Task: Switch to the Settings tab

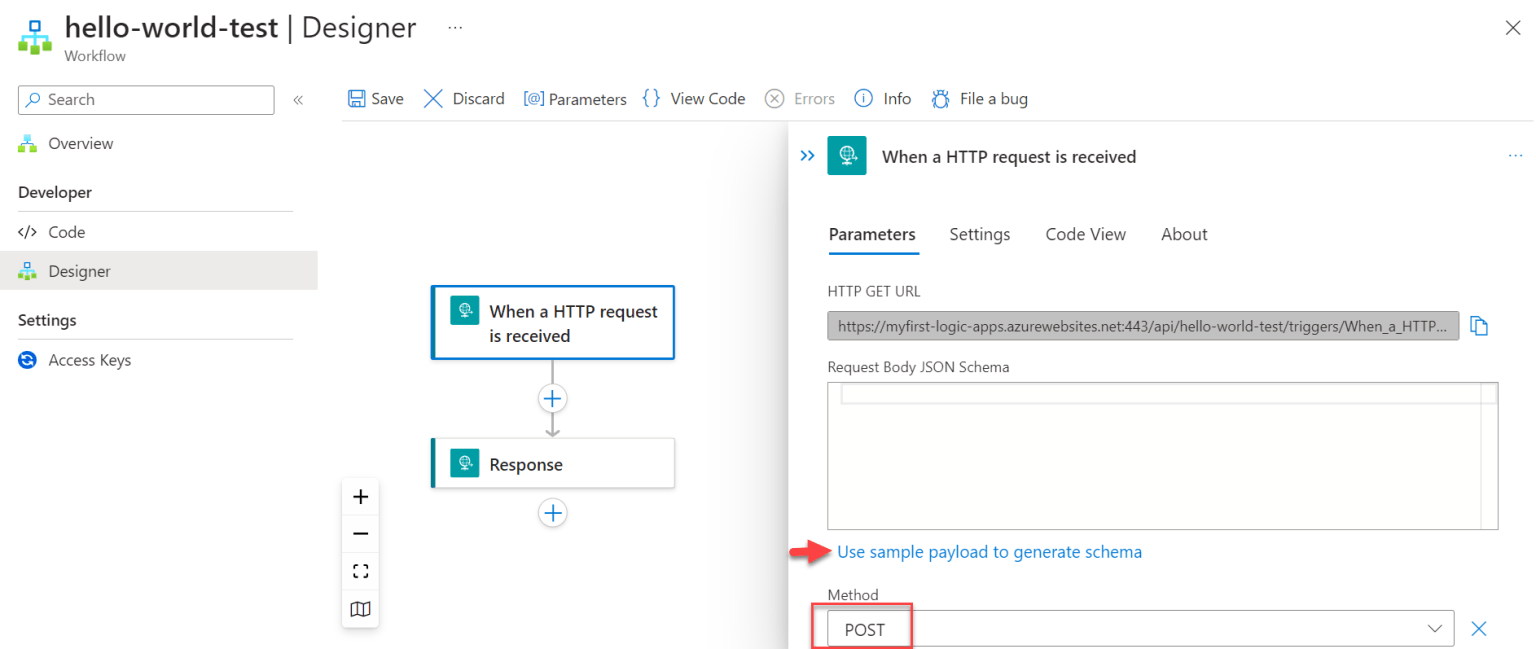Action: point(979,234)
